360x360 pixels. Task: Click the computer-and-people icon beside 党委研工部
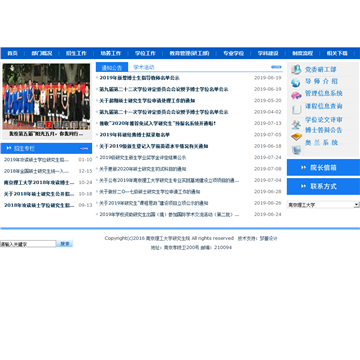click(296, 70)
